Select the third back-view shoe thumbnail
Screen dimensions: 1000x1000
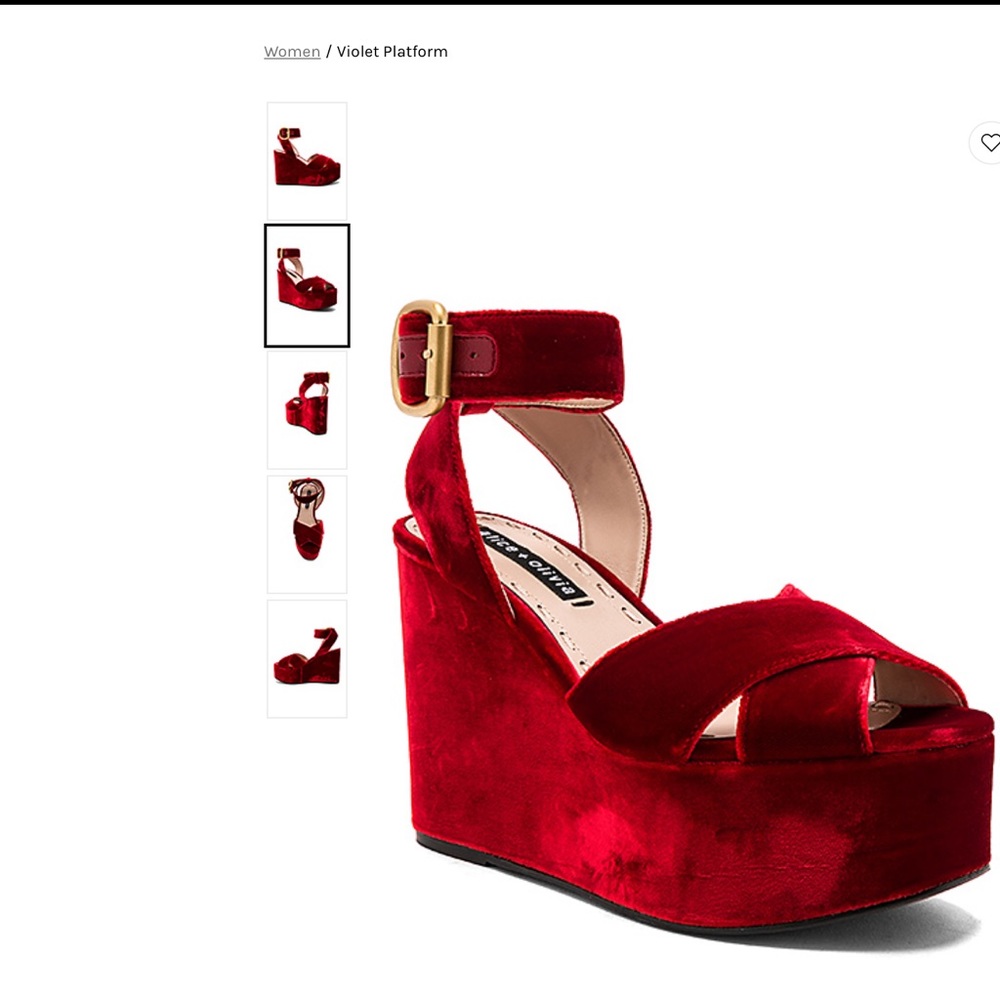tap(307, 410)
